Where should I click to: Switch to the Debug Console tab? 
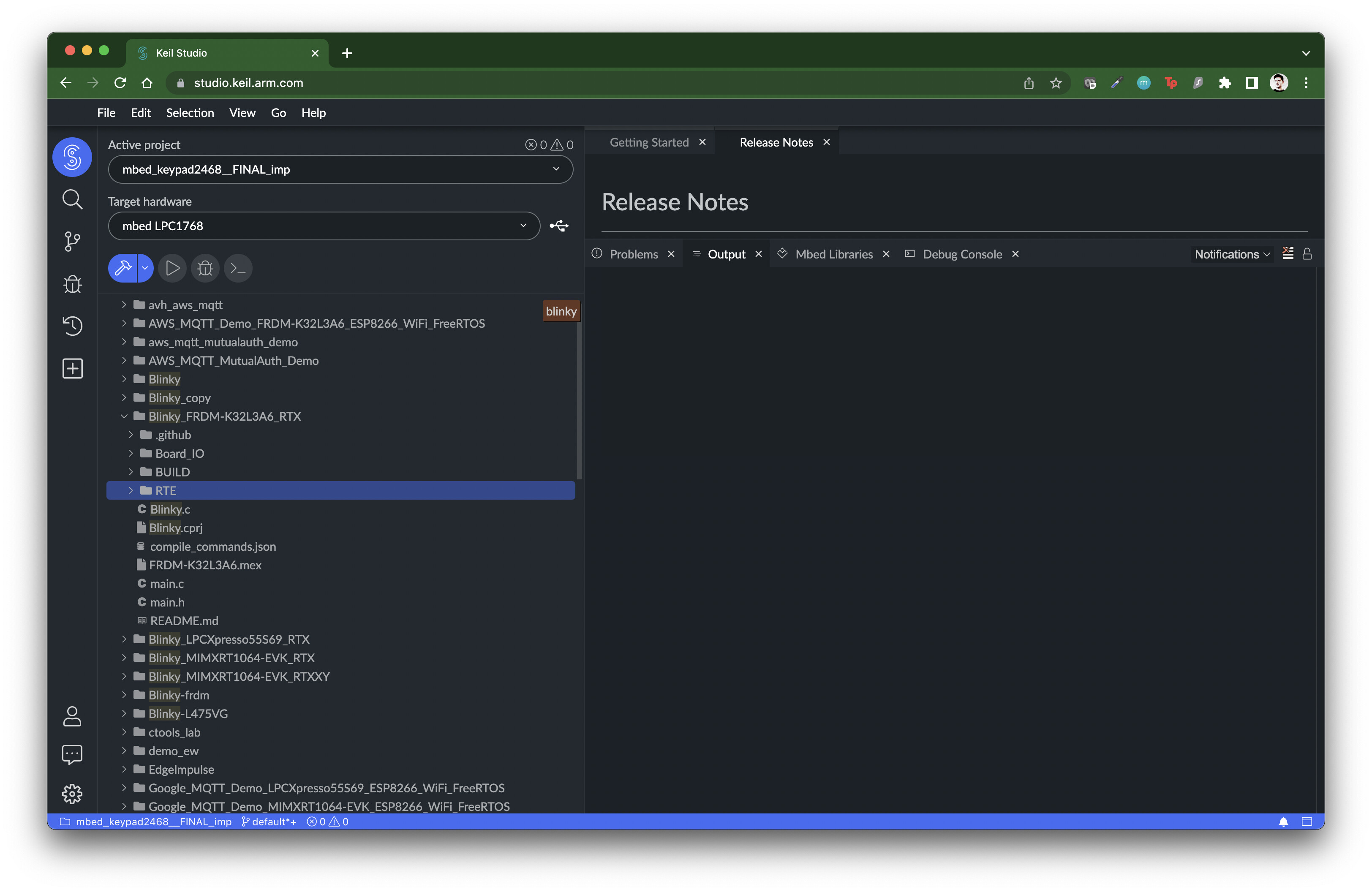click(x=962, y=254)
